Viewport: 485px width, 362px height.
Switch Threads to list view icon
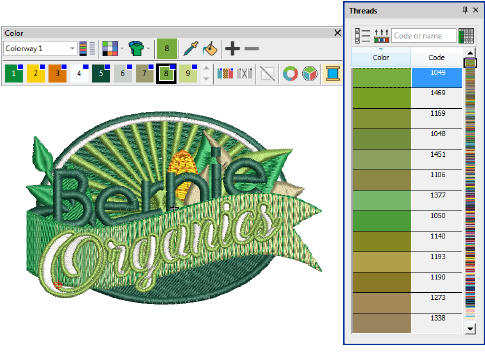point(362,35)
